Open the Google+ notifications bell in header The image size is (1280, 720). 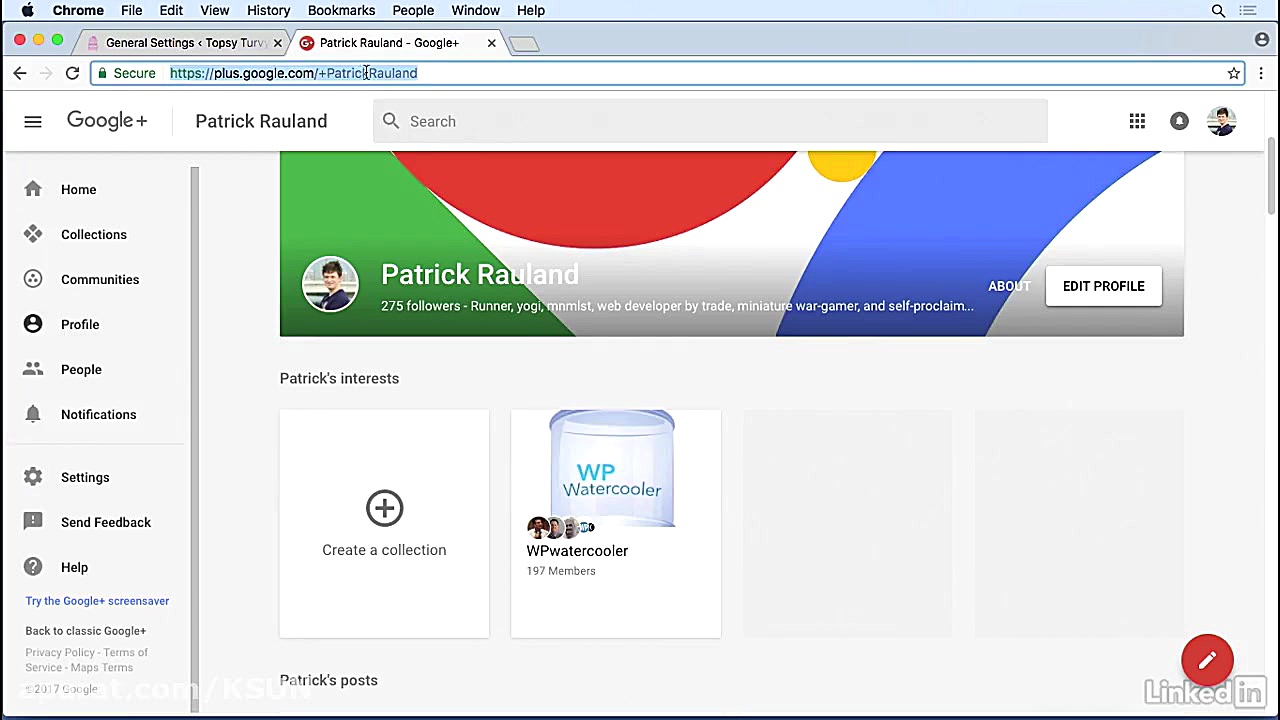point(1179,121)
